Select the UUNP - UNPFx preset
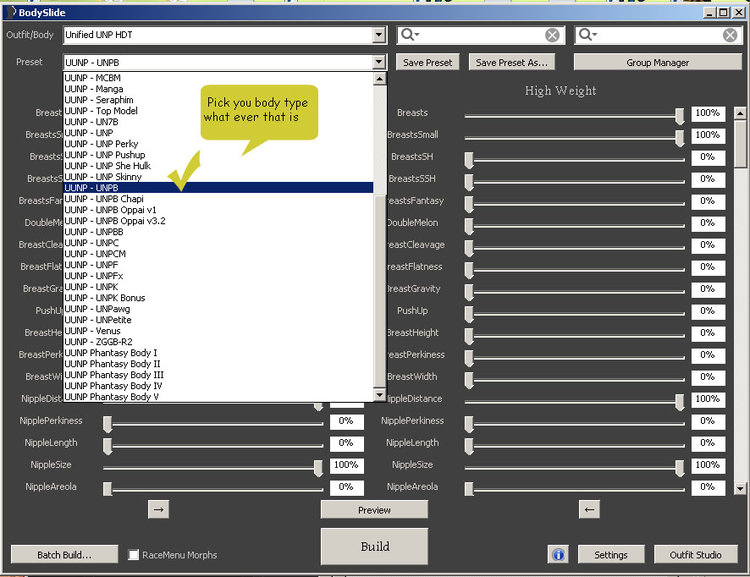This screenshot has height=577, width=750. 218,276
